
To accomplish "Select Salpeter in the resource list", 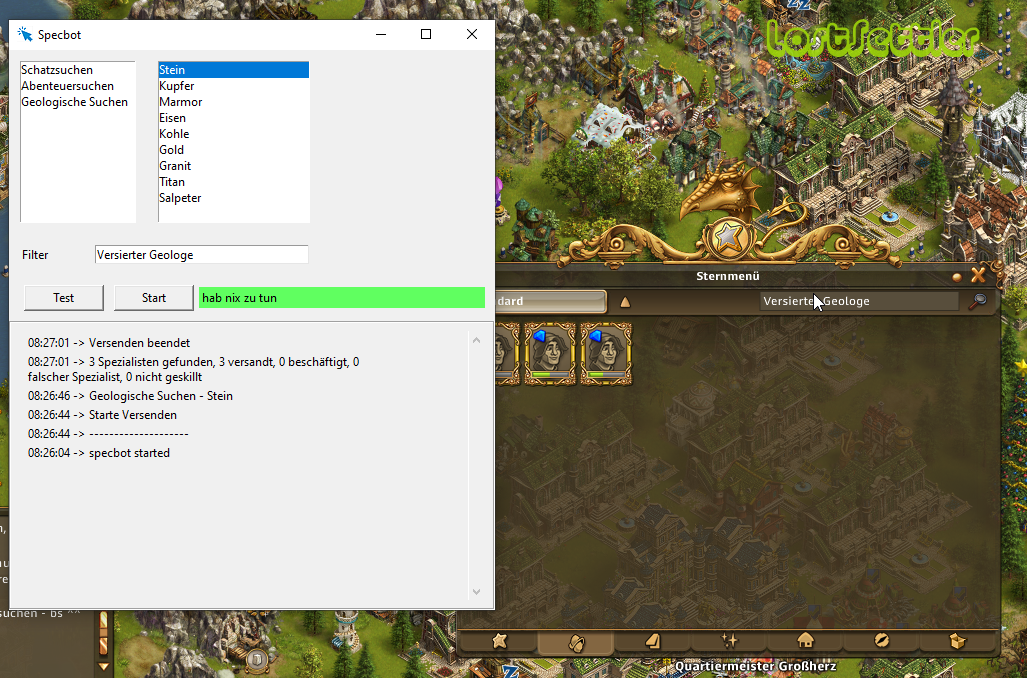I will (x=180, y=198).
